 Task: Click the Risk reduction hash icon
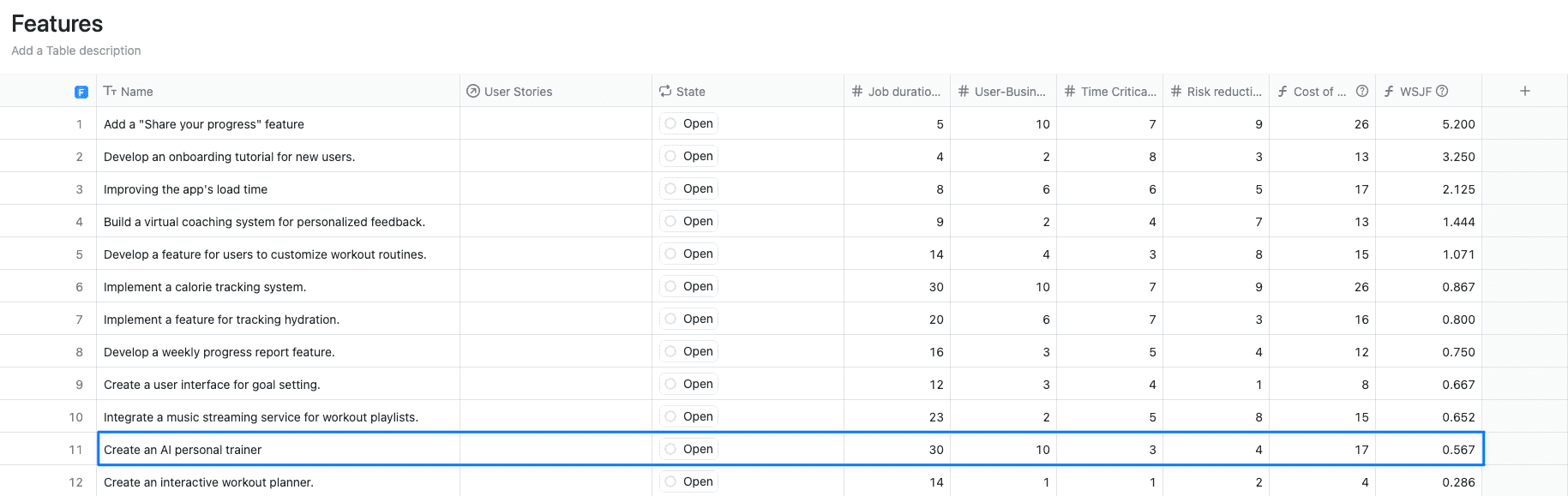pyautogui.click(x=1176, y=91)
